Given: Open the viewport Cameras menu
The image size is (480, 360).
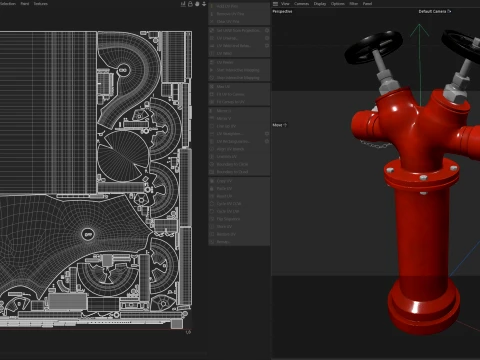Looking at the screenshot, I should [x=302, y=4].
